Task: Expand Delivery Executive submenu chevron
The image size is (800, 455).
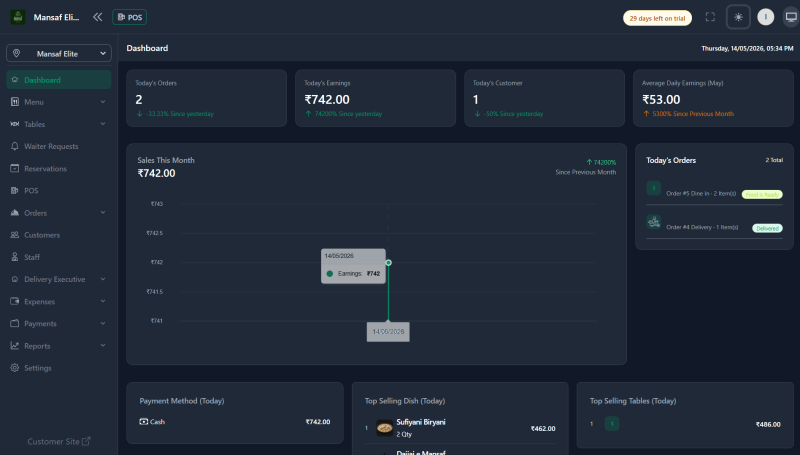Action: coord(103,279)
